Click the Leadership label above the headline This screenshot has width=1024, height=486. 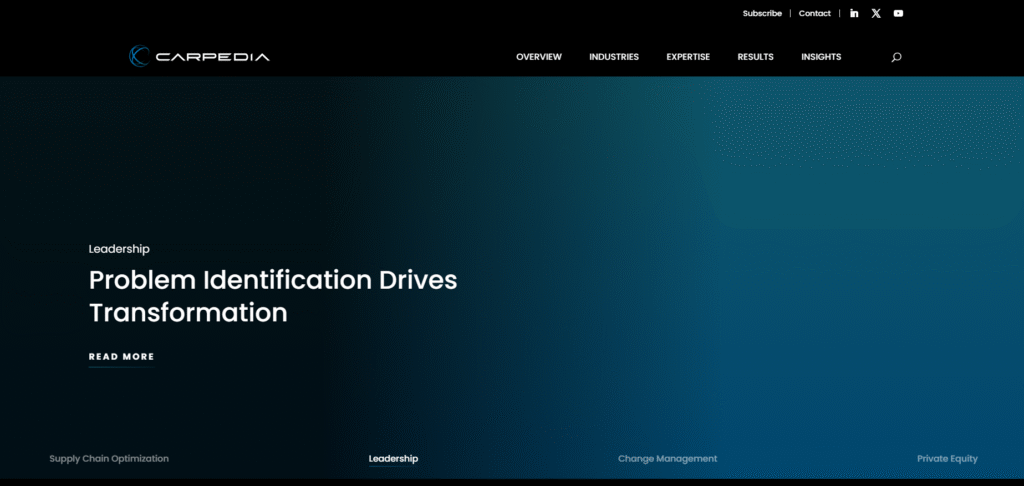point(119,249)
